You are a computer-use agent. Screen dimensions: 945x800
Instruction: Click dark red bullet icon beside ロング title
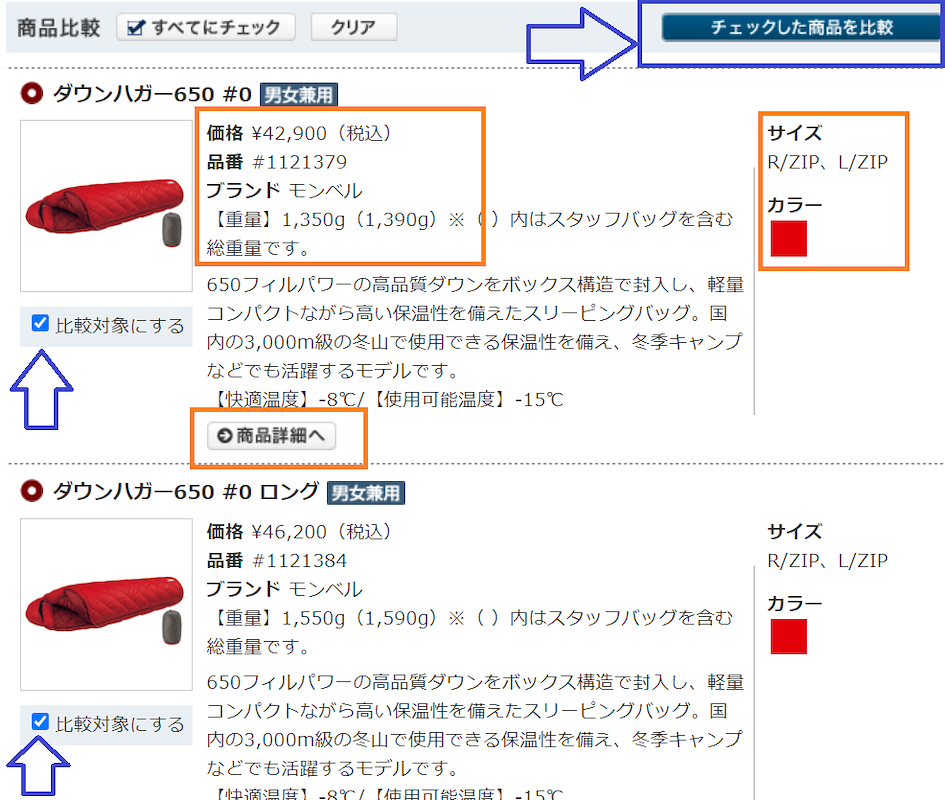32,491
